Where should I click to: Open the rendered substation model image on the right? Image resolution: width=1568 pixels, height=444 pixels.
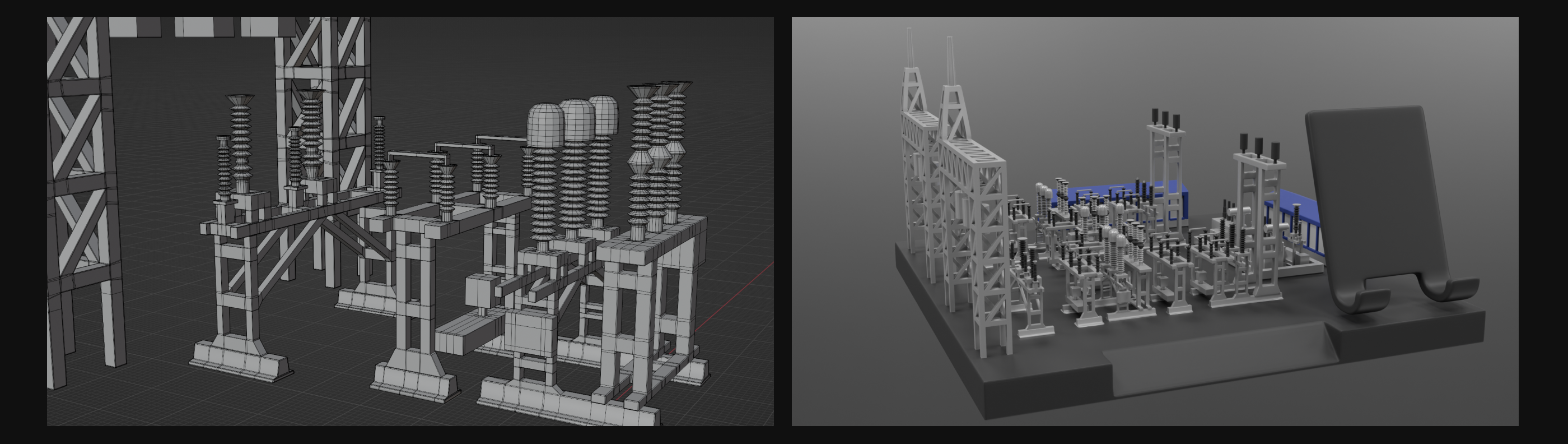point(1154,221)
